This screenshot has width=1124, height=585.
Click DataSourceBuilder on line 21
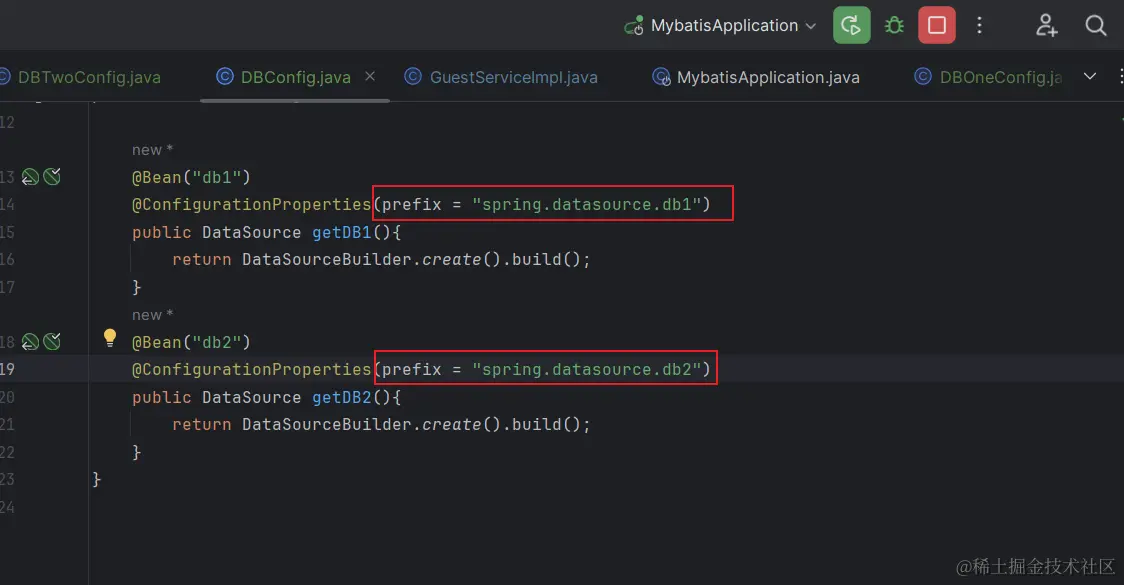(327, 424)
